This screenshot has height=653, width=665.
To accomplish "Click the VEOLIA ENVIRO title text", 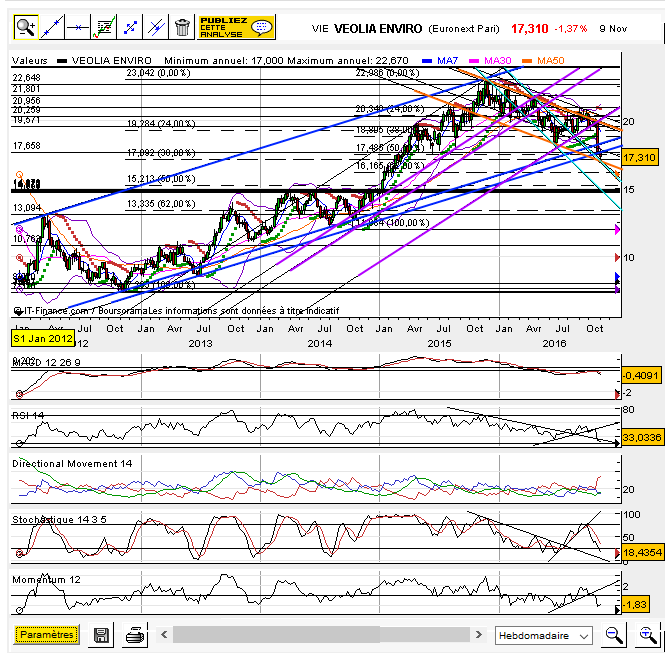I will 378,28.
